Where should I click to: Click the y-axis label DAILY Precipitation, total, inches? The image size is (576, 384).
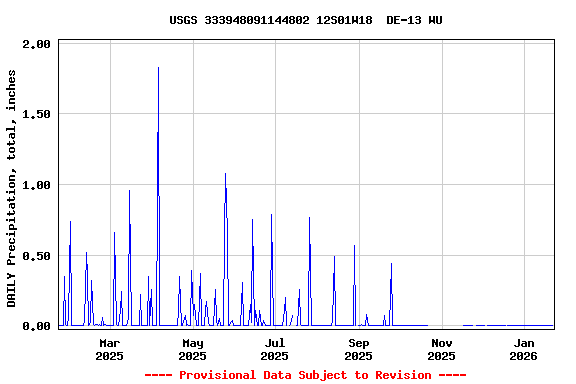point(11,188)
